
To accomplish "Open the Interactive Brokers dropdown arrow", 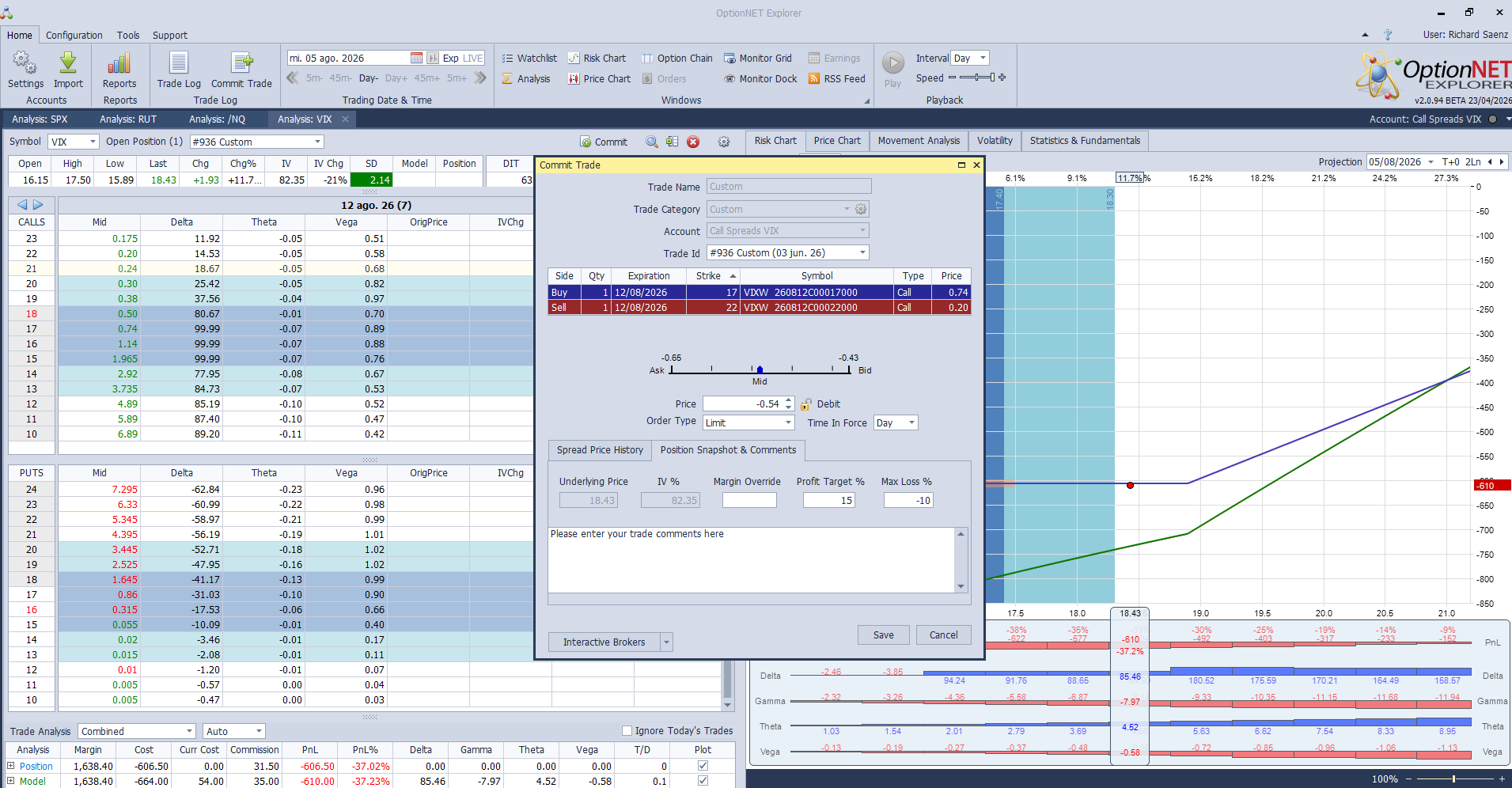I will pos(667,642).
